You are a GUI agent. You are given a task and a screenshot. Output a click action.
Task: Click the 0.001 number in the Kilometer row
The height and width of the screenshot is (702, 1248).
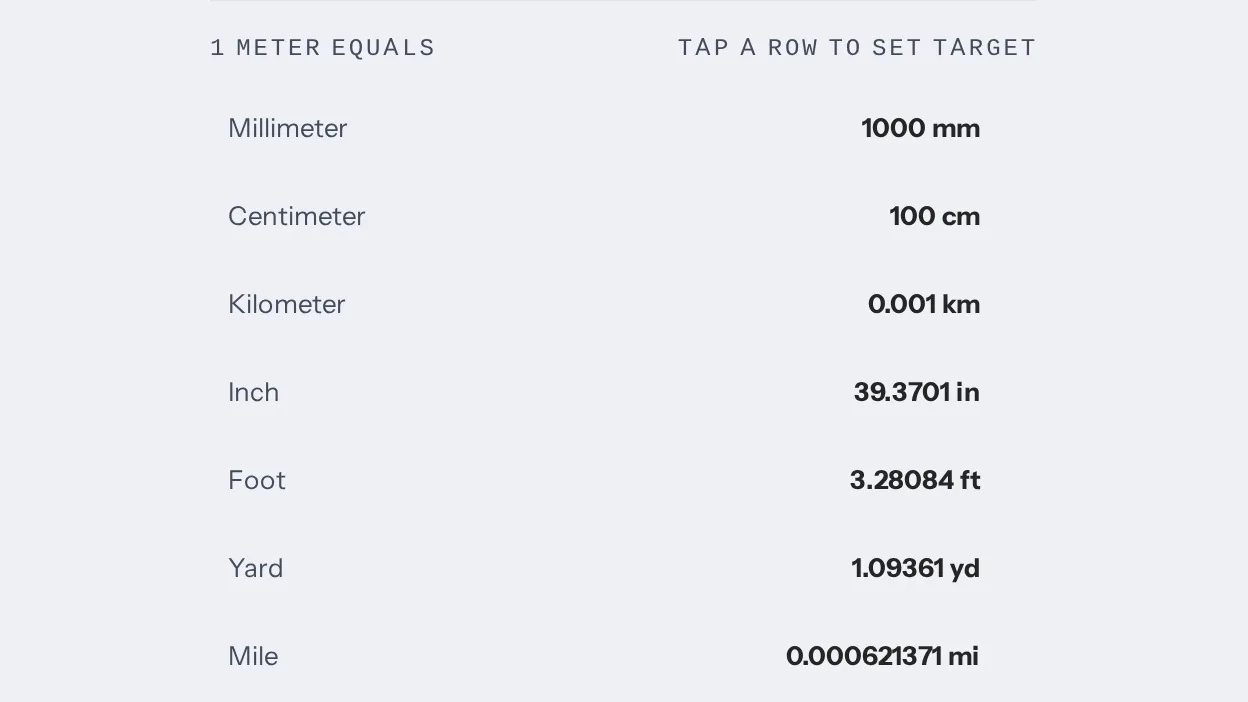(x=902, y=304)
